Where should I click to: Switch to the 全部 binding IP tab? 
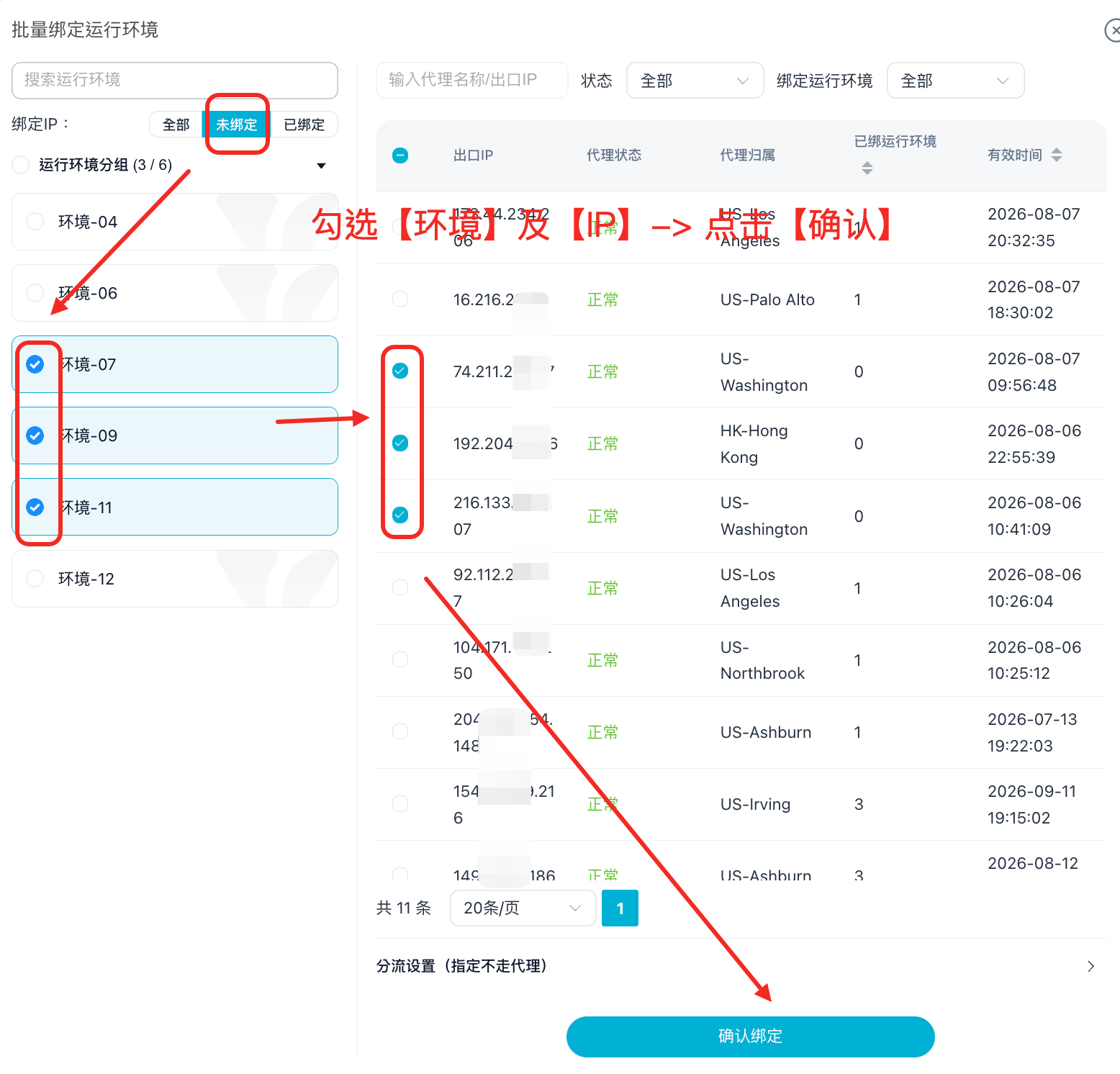point(176,125)
